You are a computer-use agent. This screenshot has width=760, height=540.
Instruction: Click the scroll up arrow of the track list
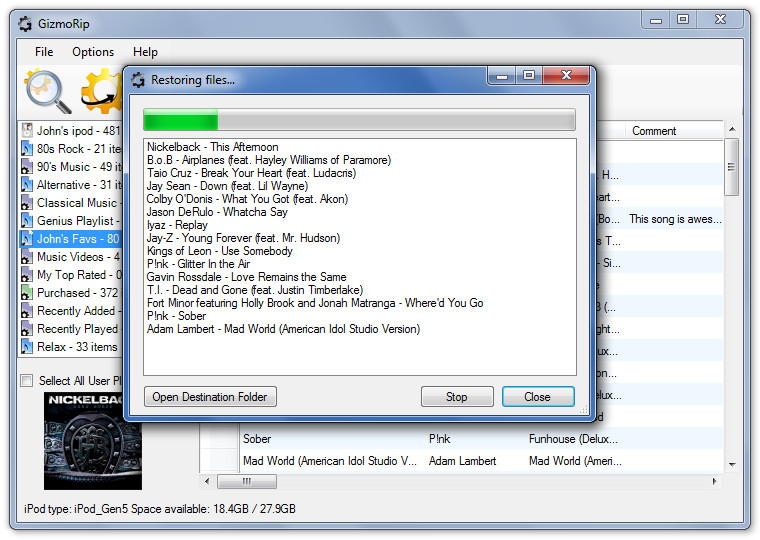pos(732,129)
